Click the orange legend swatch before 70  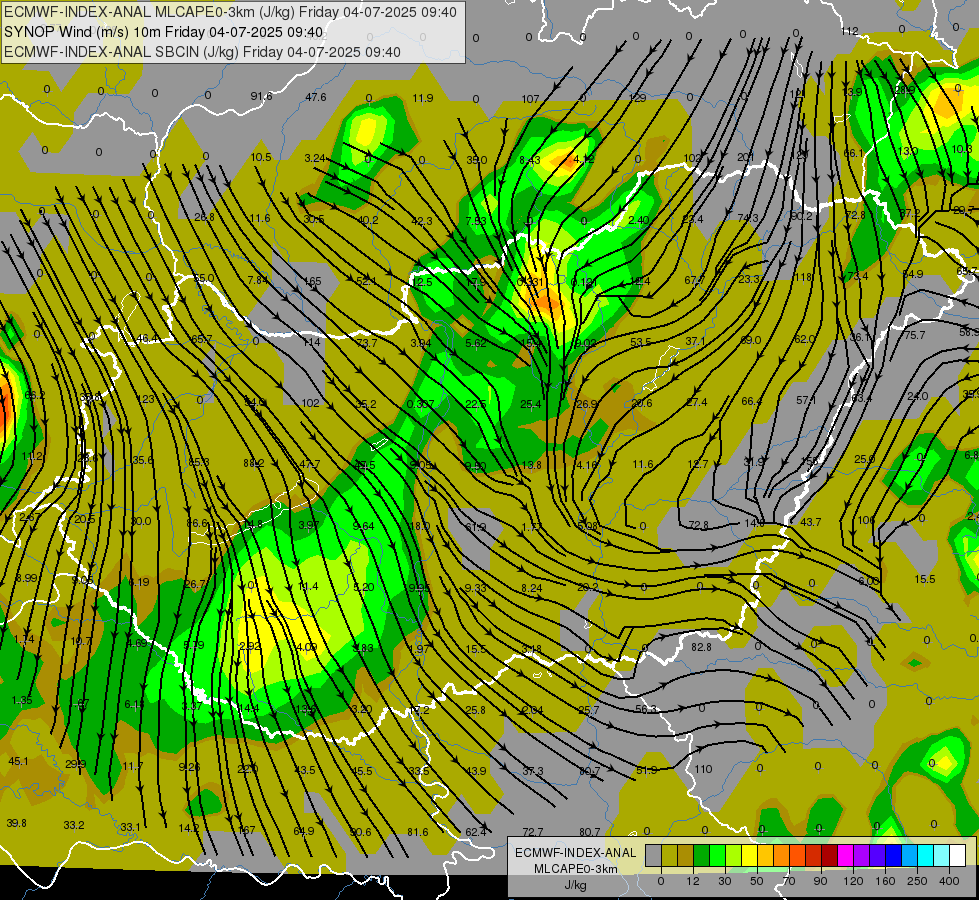click(781, 856)
